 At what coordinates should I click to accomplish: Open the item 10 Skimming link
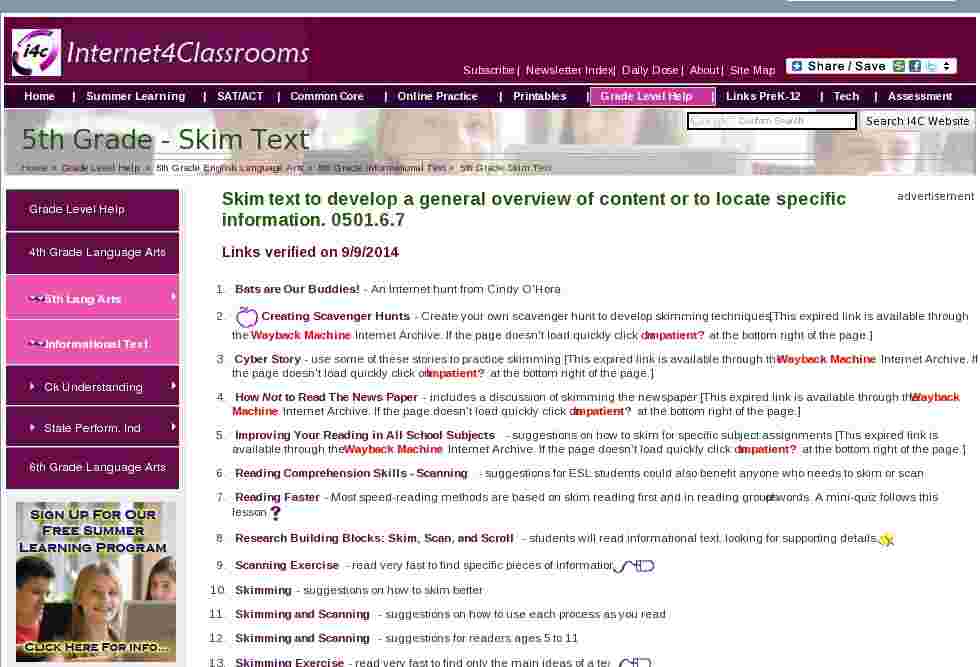pyautogui.click(x=263, y=591)
